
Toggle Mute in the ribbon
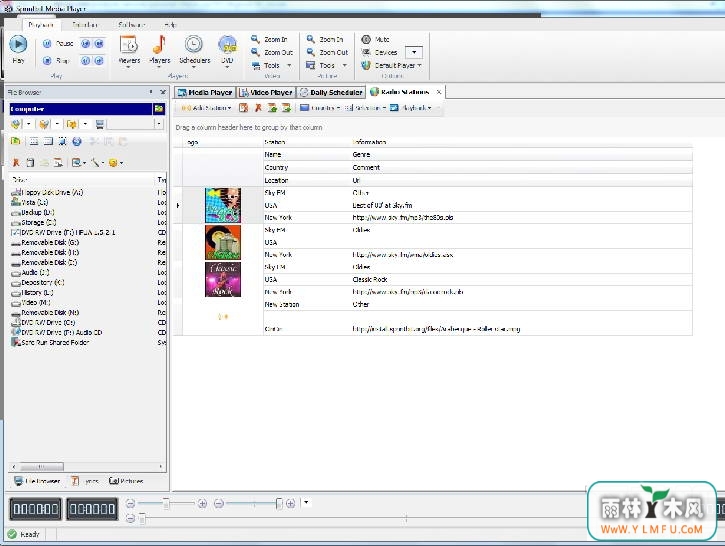pyautogui.click(x=375, y=39)
